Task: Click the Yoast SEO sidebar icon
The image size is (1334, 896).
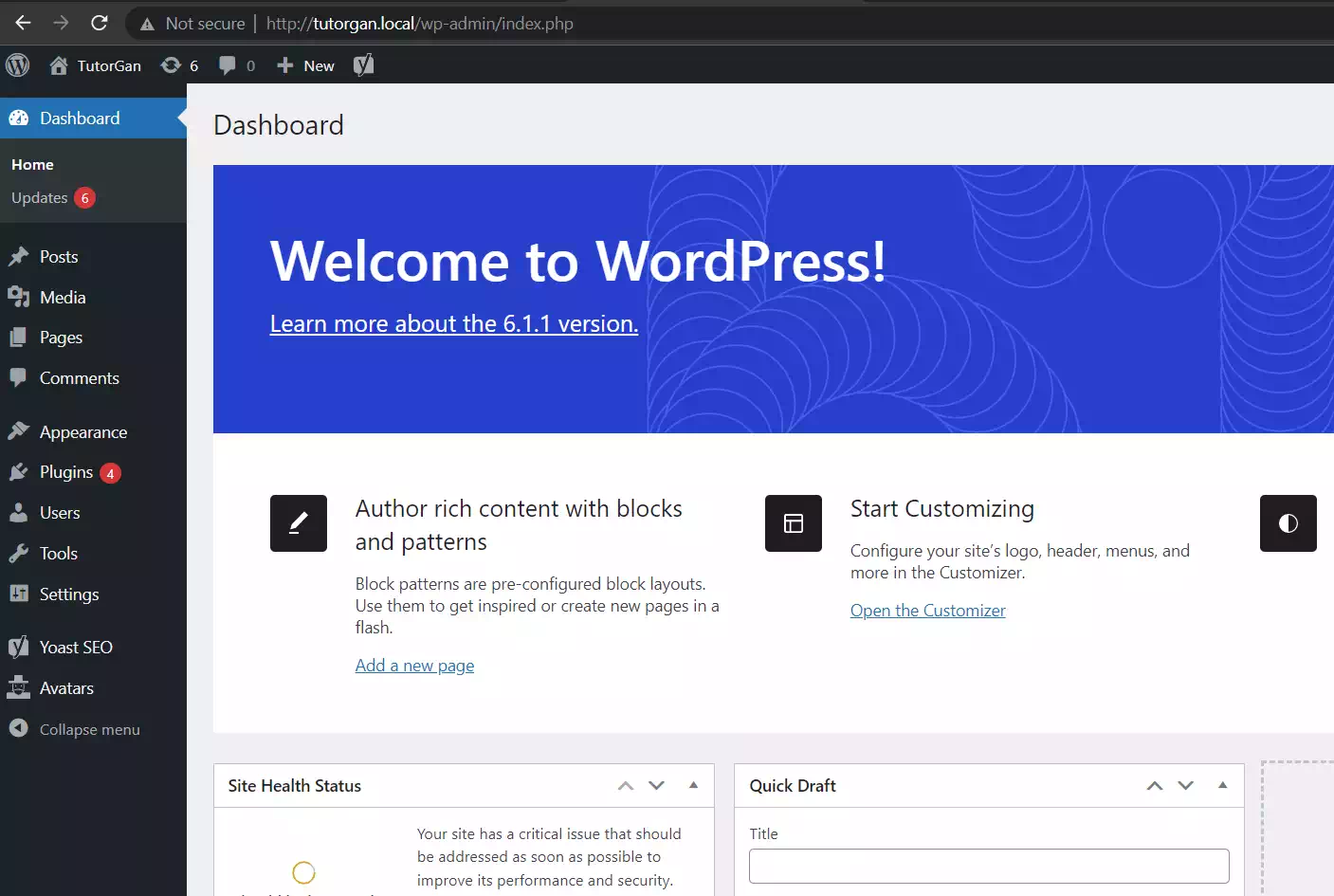Action: [x=19, y=648]
